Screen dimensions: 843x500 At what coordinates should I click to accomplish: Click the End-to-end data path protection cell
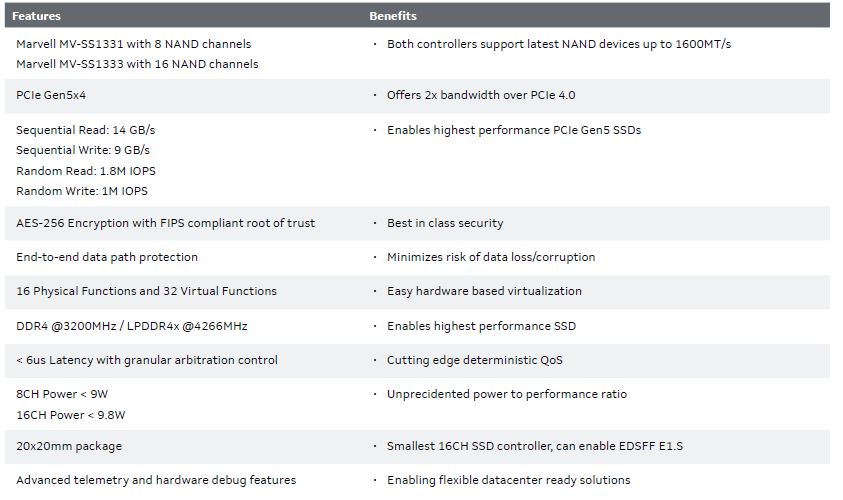pyautogui.click(x=107, y=257)
